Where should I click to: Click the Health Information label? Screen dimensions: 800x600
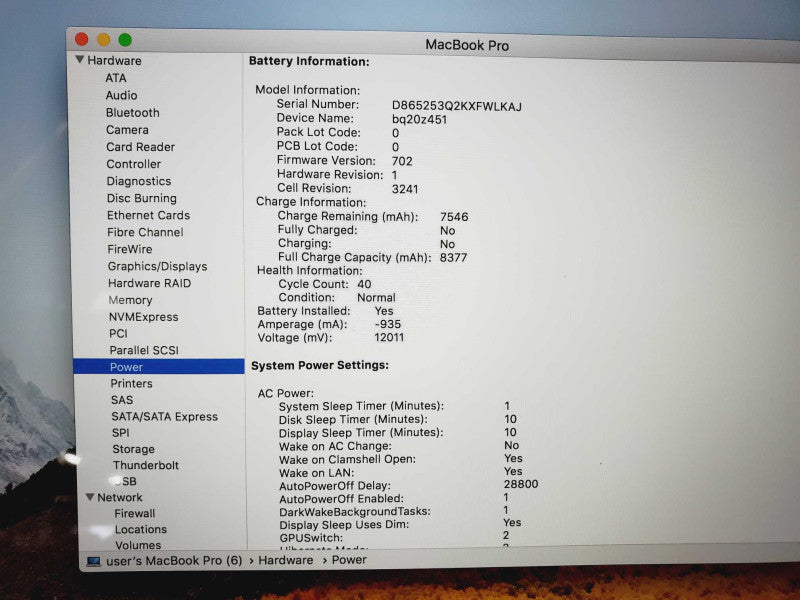[310, 270]
